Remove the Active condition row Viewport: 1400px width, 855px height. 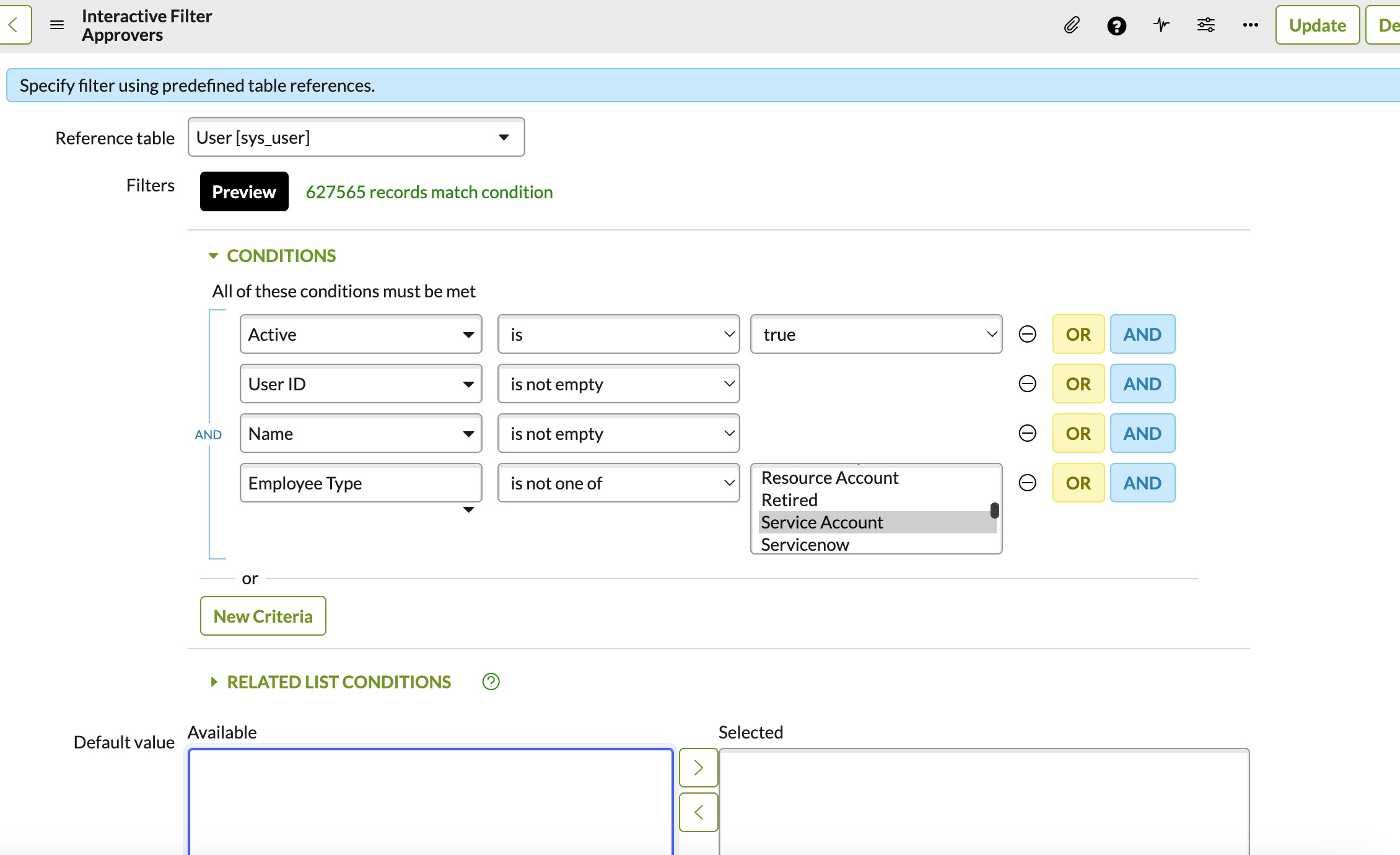click(x=1027, y=335)
